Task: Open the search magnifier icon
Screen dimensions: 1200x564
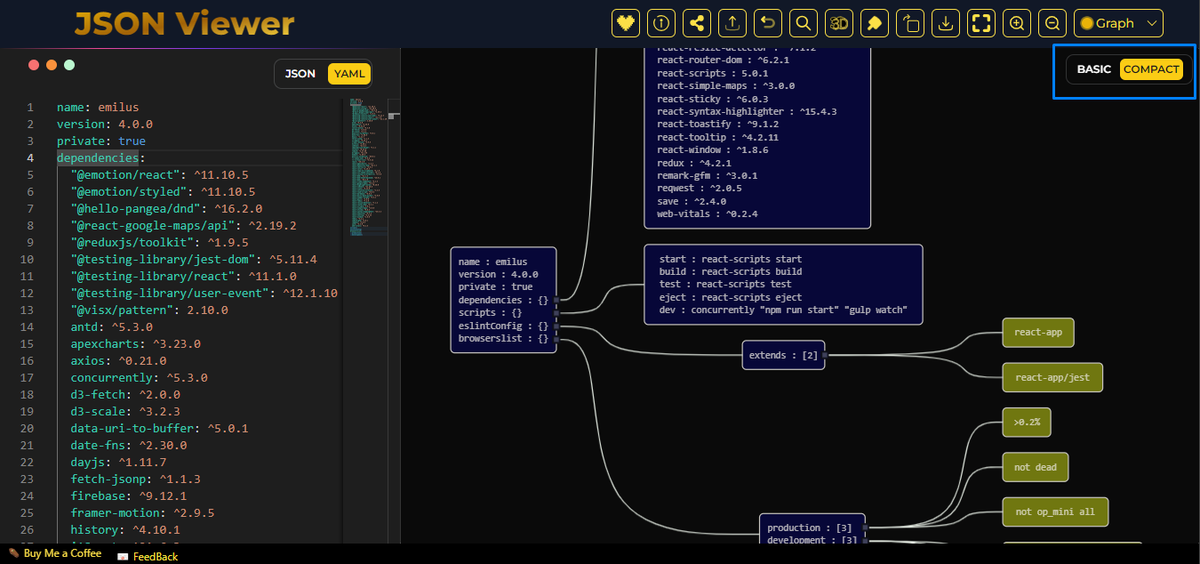Action: tap(802, 23)
